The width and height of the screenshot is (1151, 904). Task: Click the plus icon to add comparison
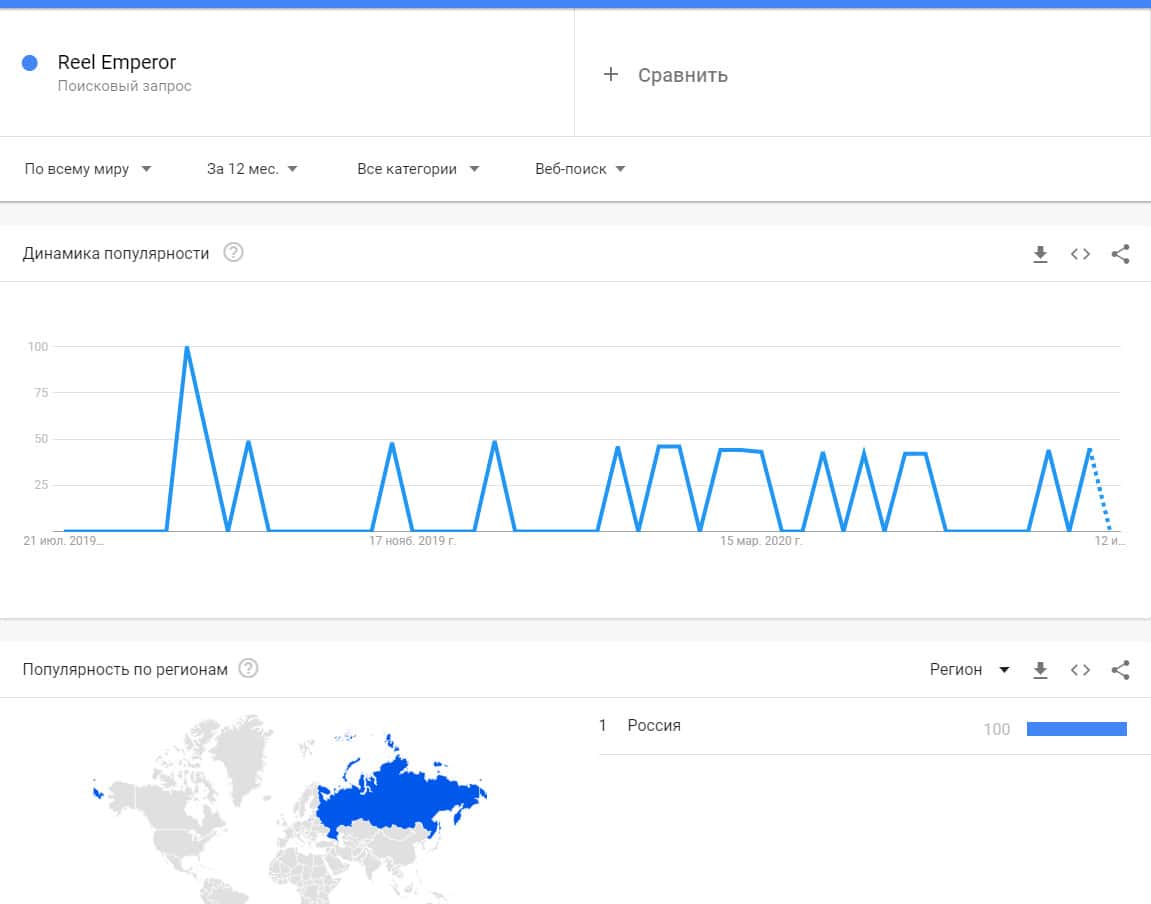[x=611, y=75]
